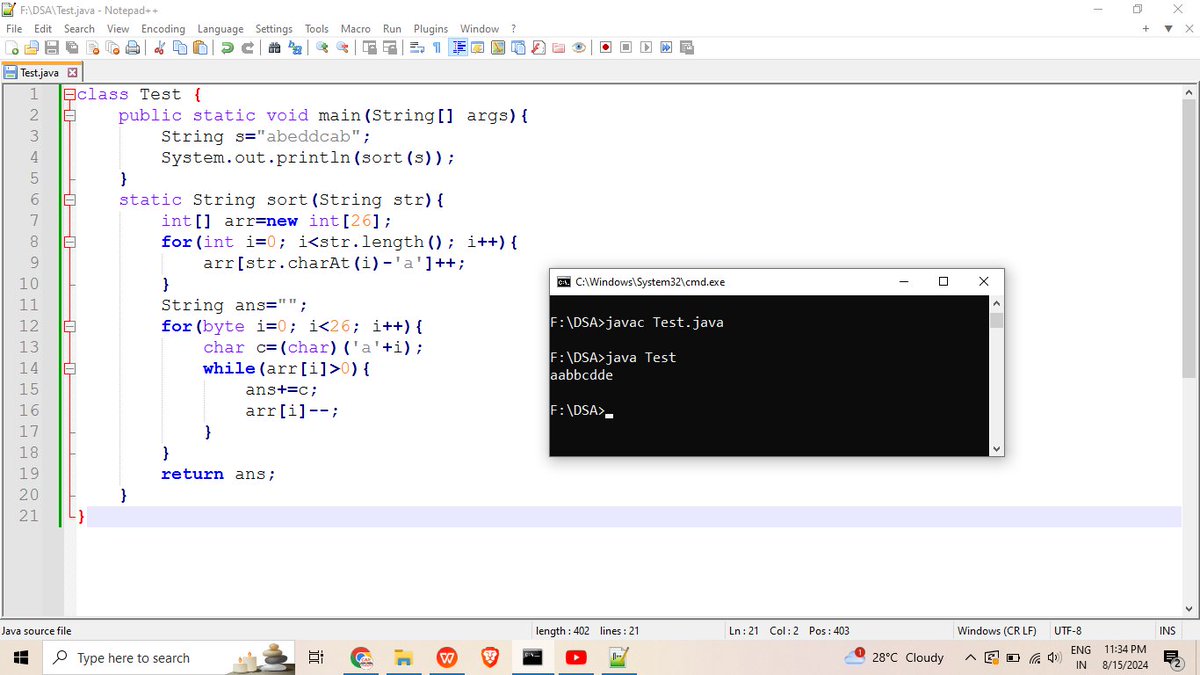Click the INS status bar indicator

coord(1167,631)
